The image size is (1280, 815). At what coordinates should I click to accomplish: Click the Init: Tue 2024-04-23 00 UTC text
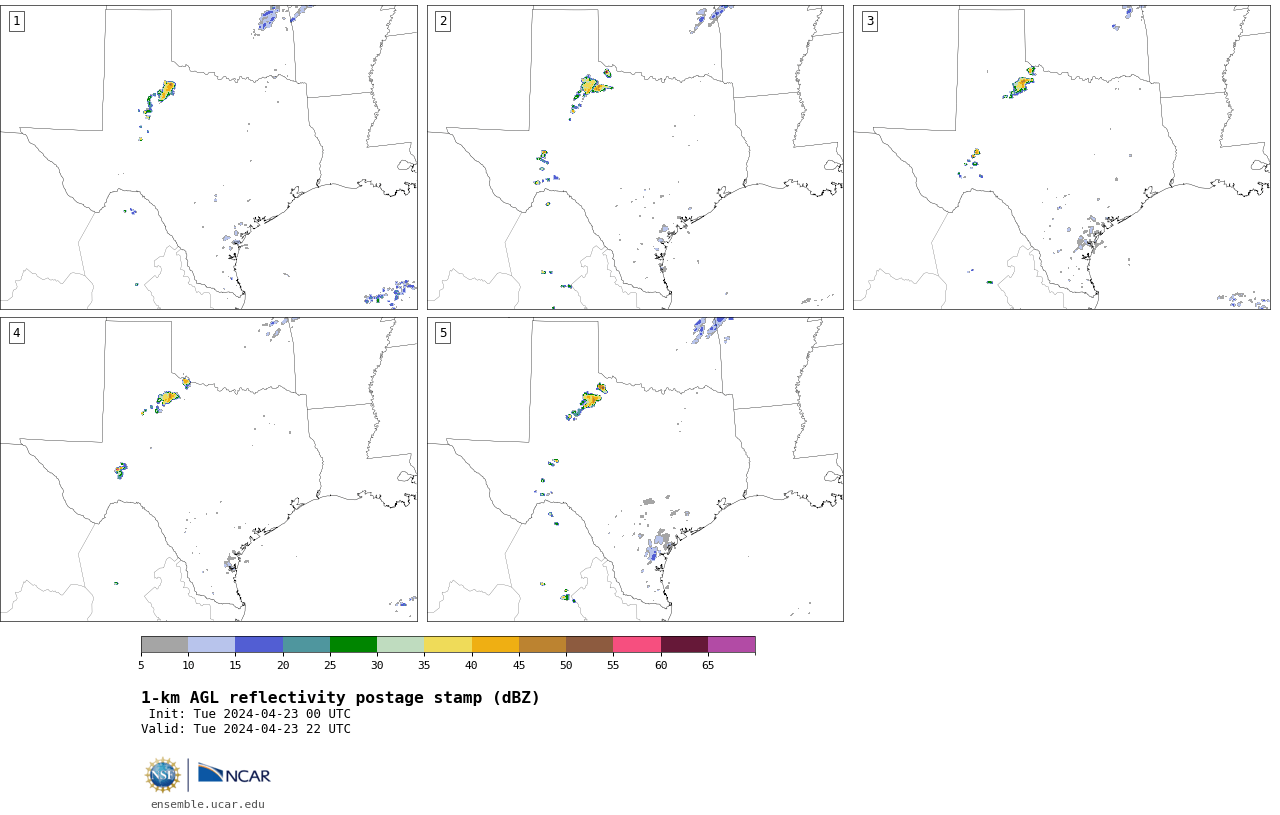pos(249,714)
